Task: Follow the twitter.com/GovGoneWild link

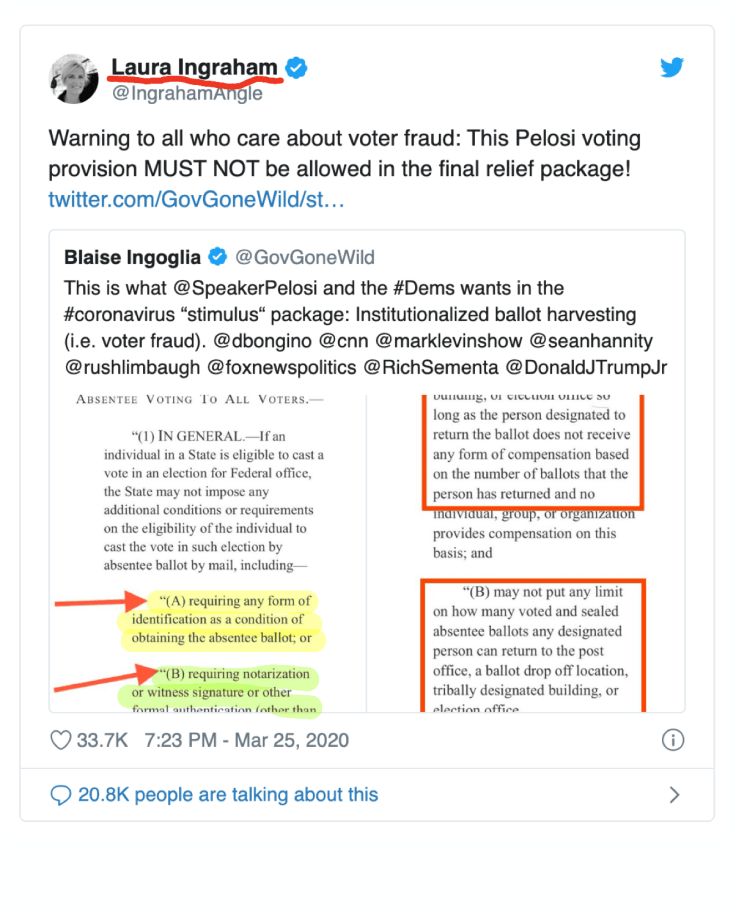Action: click(x=197, y=200)
